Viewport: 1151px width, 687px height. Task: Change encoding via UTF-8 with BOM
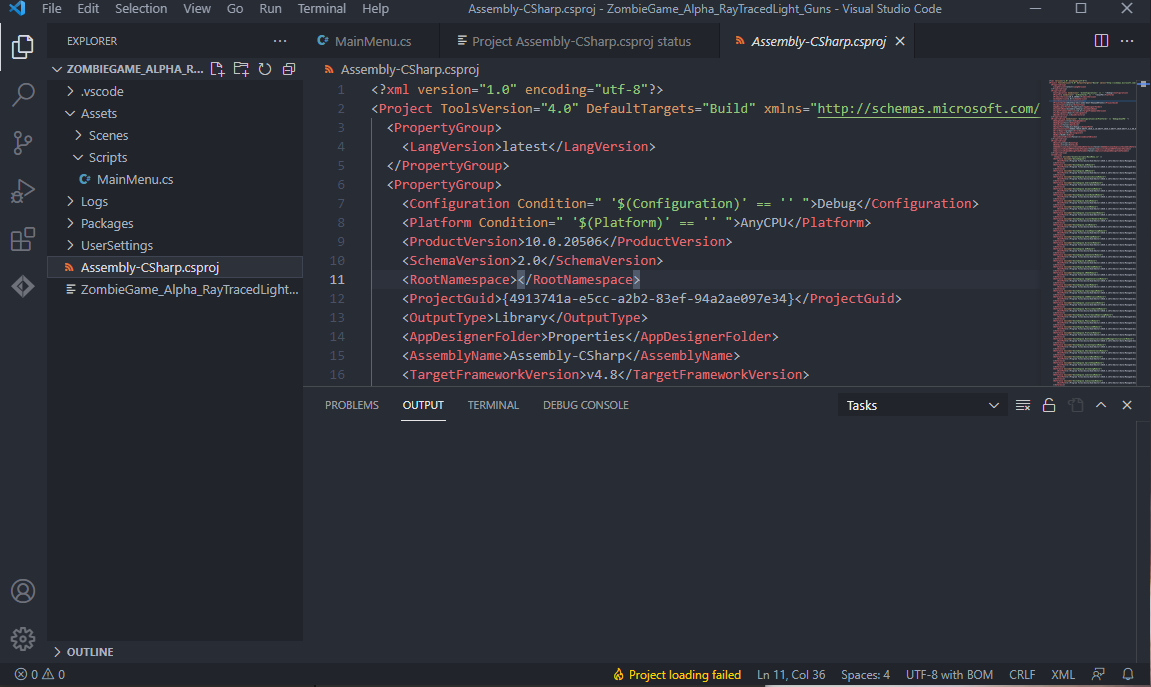[x=949, y=675]
